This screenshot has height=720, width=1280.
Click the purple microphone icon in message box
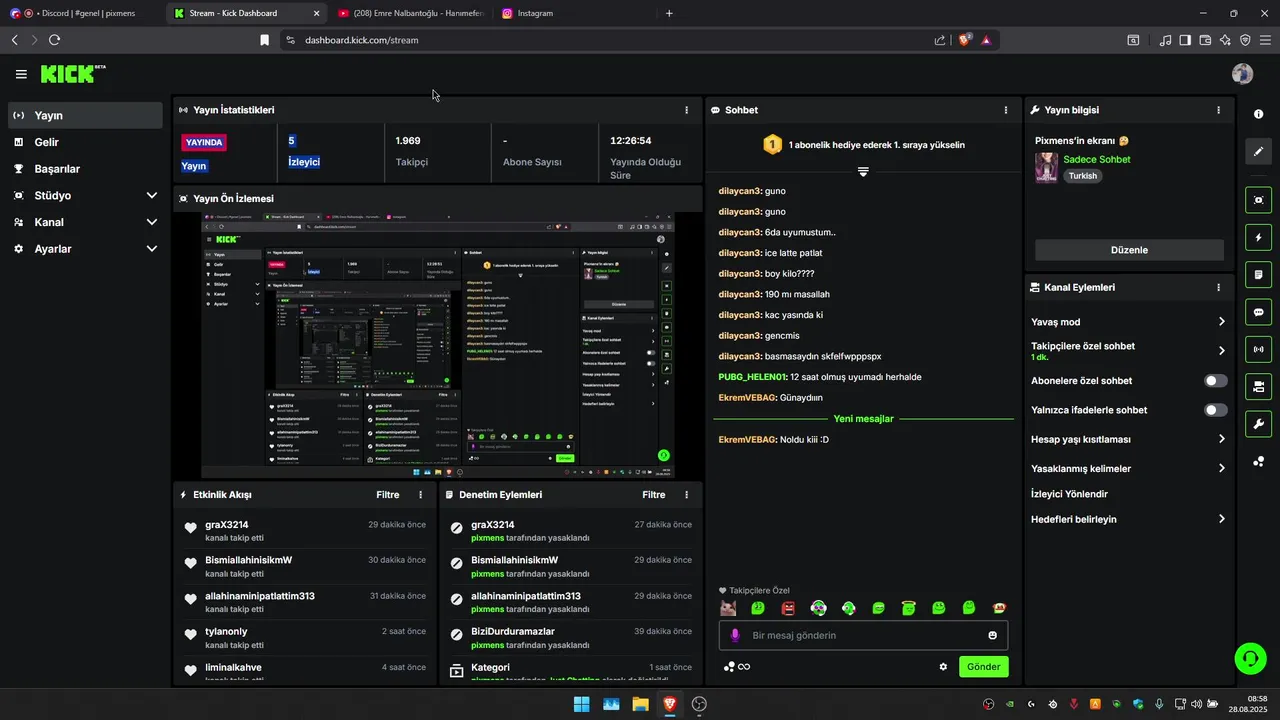tap(735, 635)
